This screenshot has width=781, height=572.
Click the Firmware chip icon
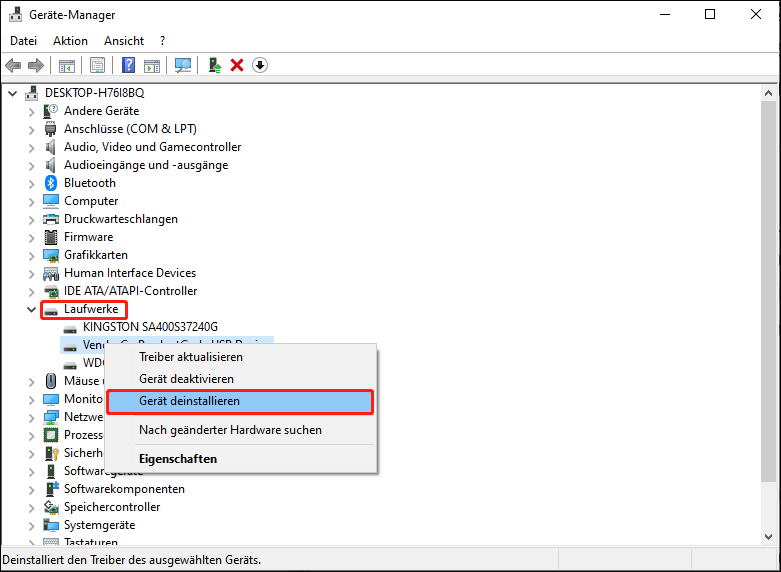[x=51, y=237]
